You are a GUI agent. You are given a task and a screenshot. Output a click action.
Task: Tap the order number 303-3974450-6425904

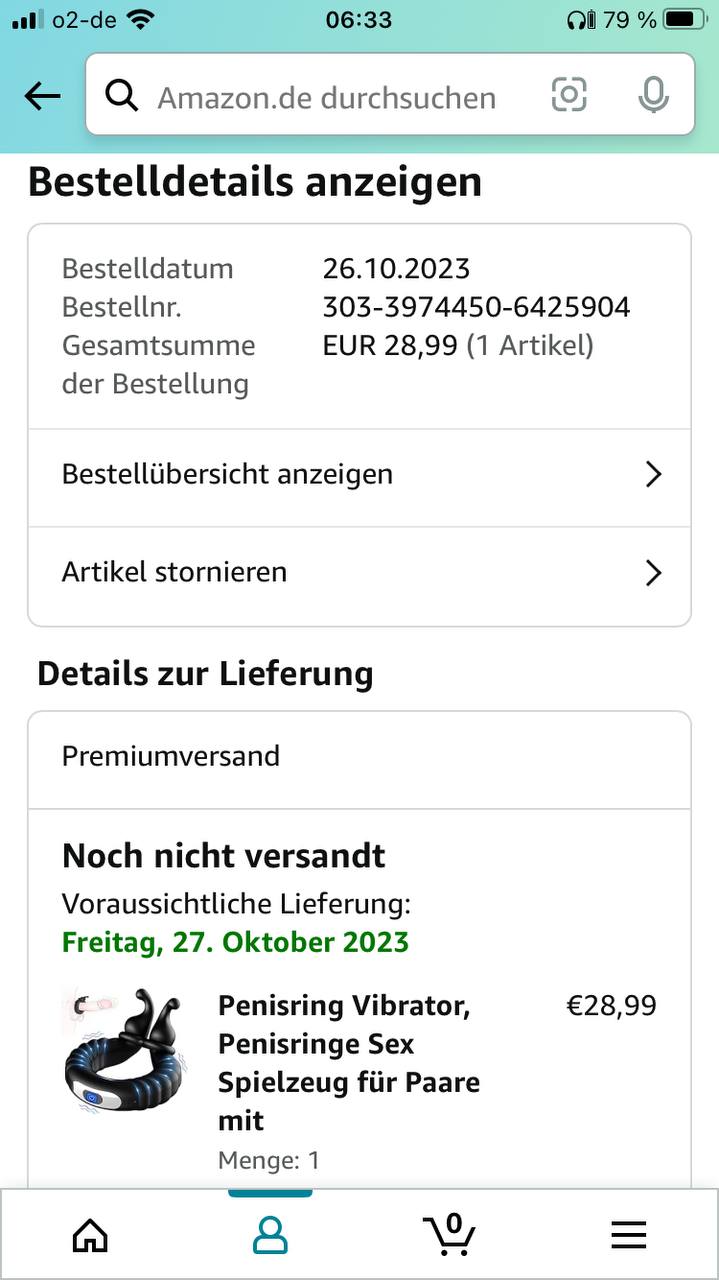pyautogui.click(x=476, y=307)
